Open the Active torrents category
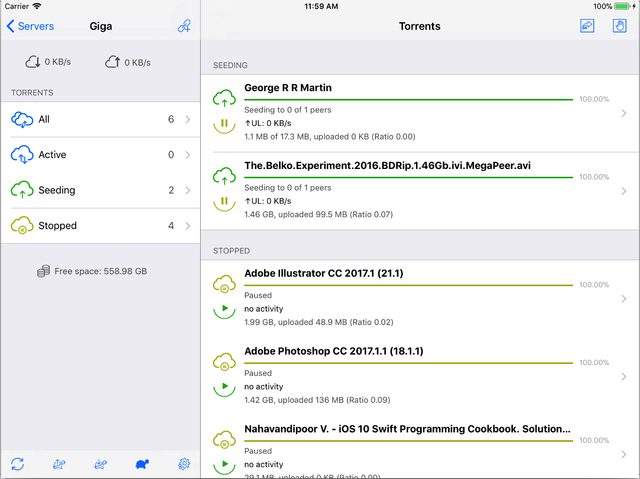Viewport: 640px width, 479px height. point(101,155)
